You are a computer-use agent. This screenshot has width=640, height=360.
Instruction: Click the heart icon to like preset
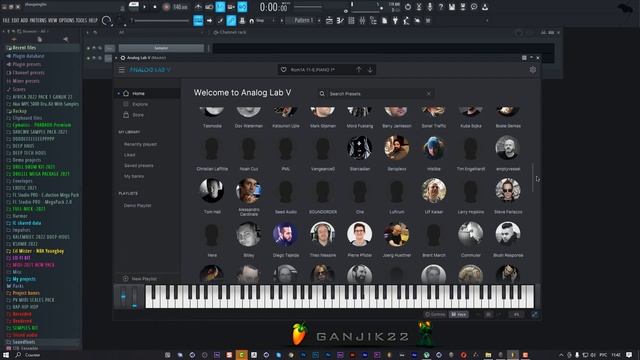point(284,70)
